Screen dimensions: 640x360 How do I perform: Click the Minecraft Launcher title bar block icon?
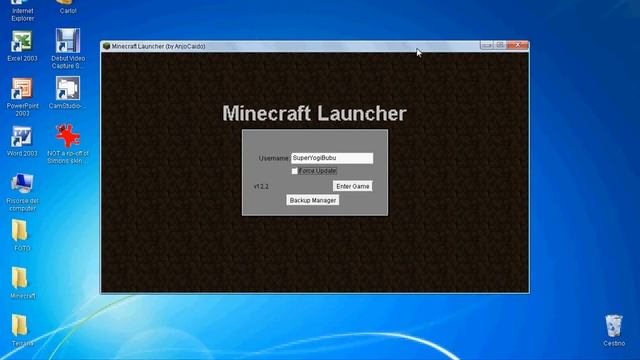107,46
